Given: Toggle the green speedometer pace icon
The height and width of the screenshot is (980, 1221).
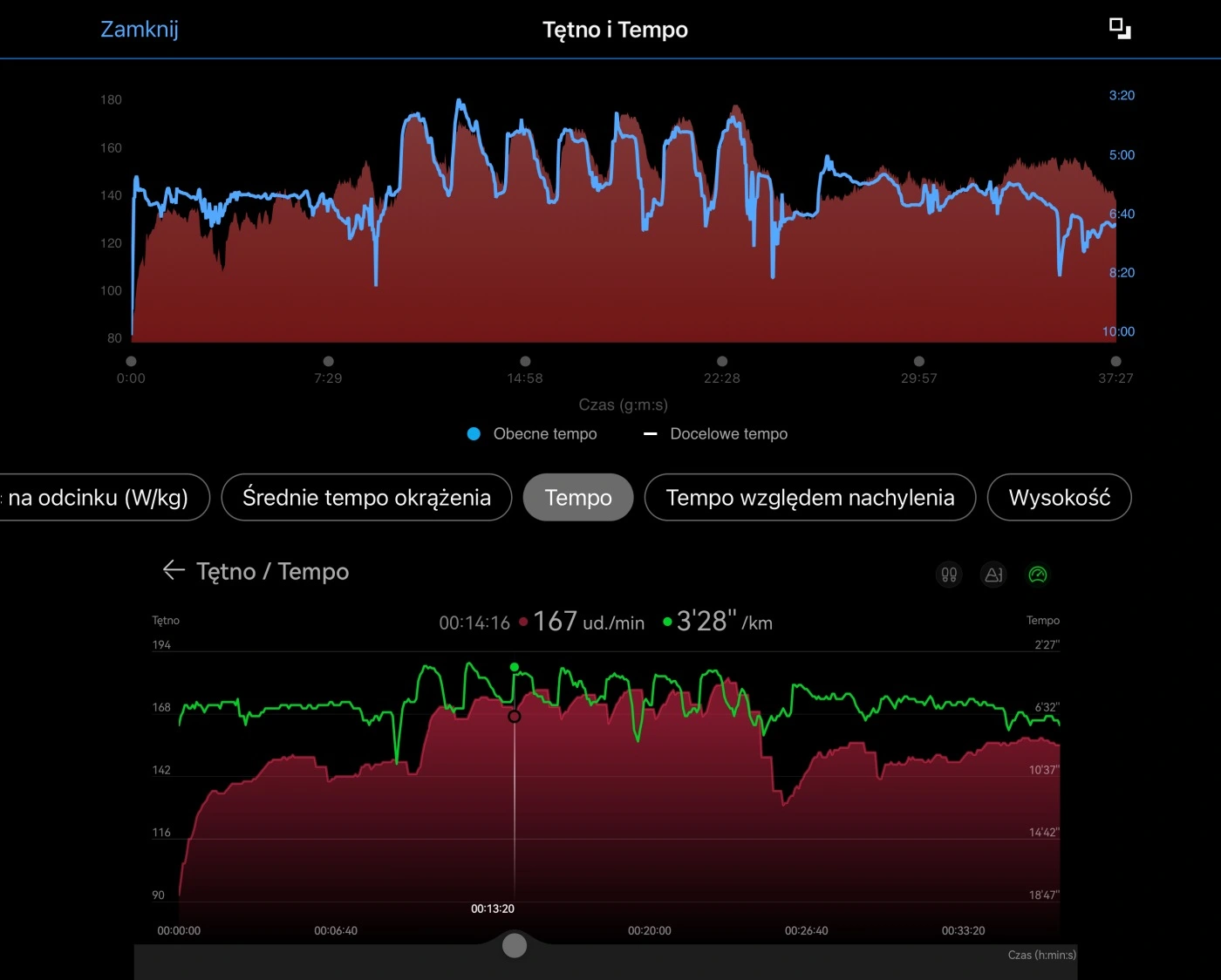Looking at the screenshot, I should pyautogui.click(x=1037, y=575).
